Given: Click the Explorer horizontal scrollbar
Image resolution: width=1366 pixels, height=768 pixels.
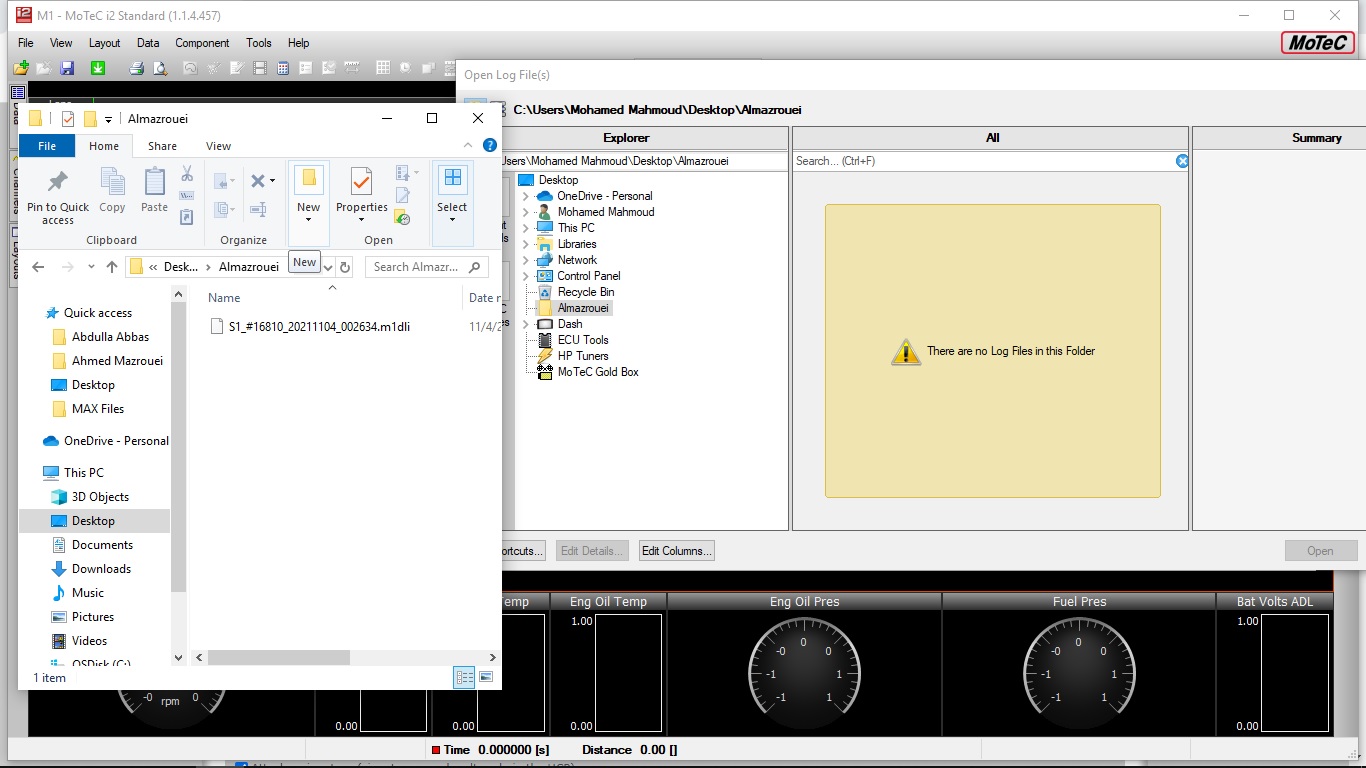Looking at the screenshot, I should coord(279,657).
